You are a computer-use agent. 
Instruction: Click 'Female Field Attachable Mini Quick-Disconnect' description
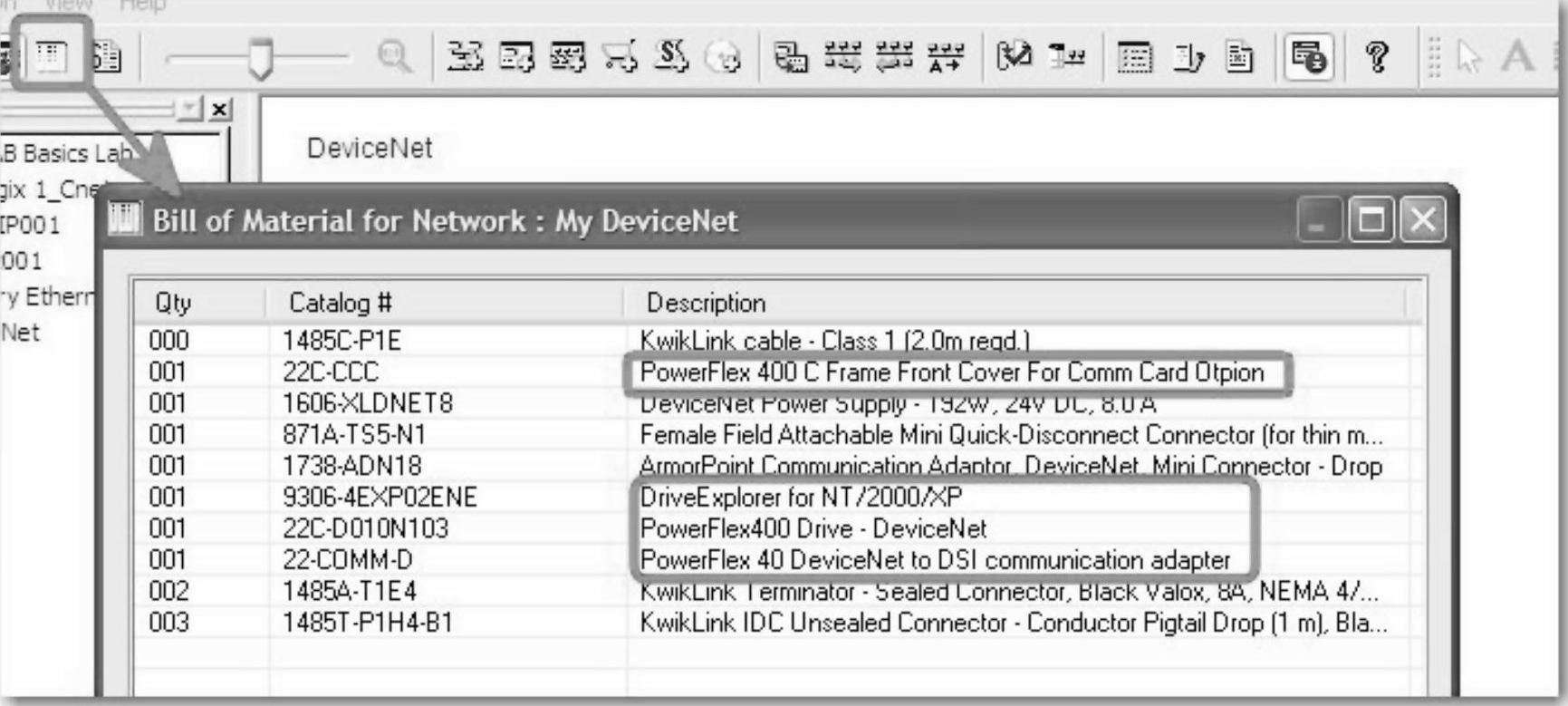(x=1012, y=434)
